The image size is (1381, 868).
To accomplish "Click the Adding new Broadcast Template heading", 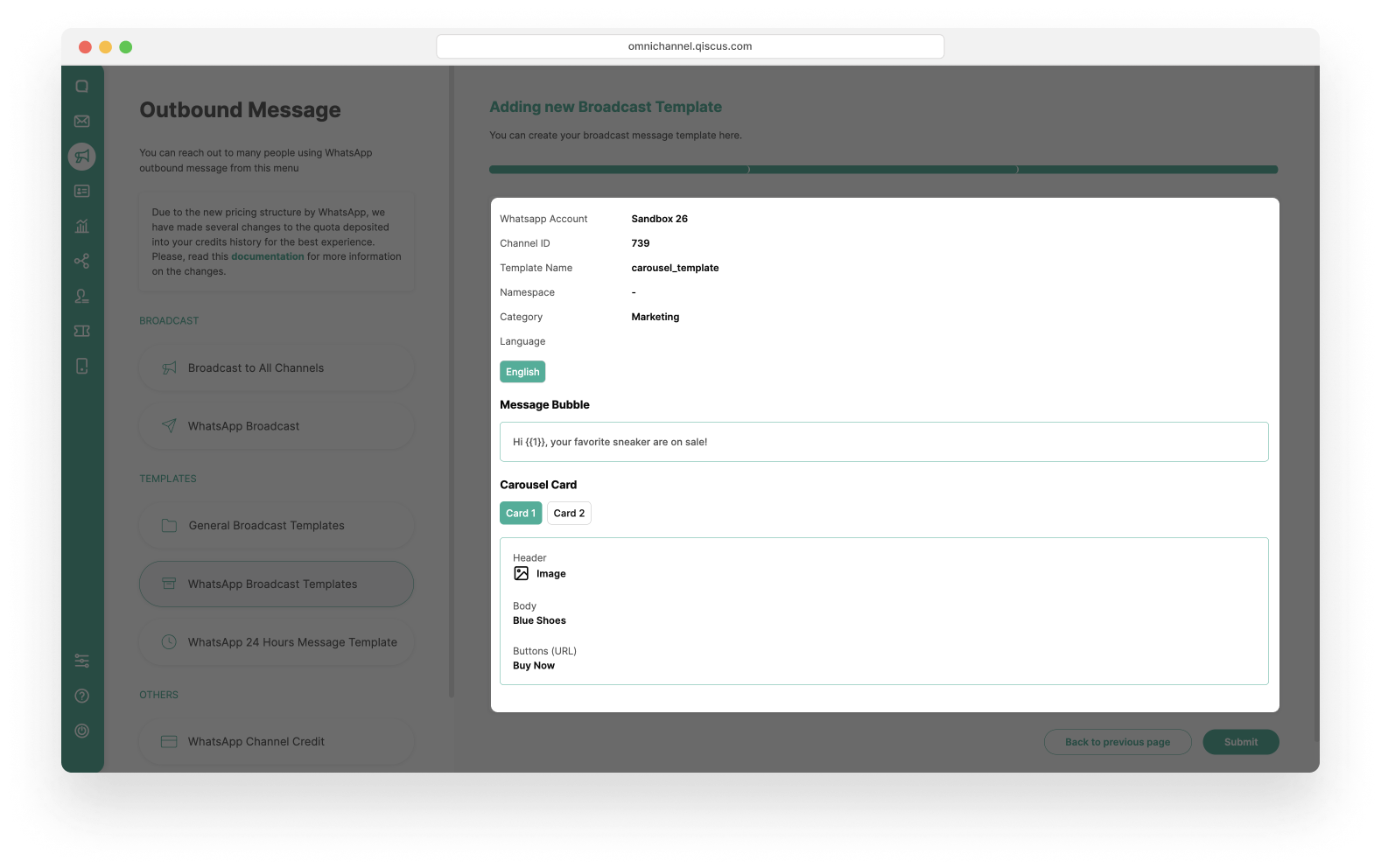I will [x=606, y=108].
